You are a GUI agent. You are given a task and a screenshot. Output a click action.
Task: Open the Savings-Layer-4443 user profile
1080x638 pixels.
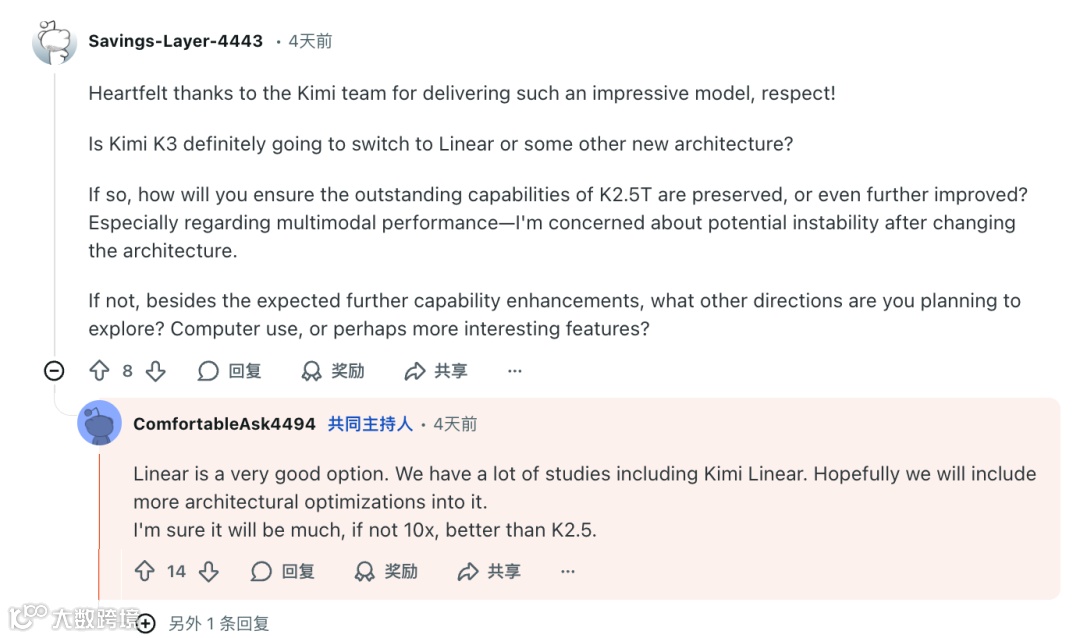click(175, 41)
